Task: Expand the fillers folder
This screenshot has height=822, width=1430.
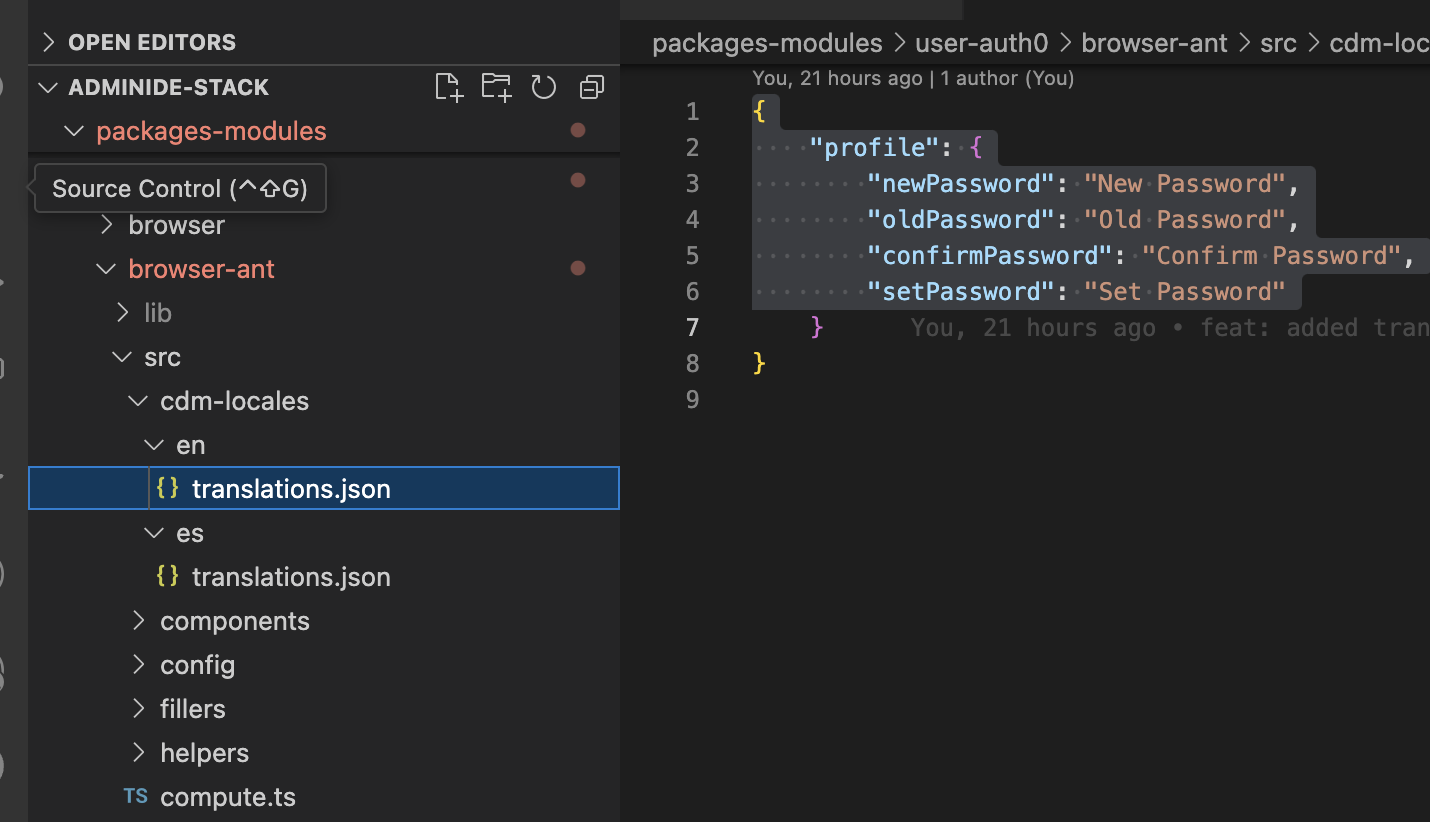Action: [139, 709]
